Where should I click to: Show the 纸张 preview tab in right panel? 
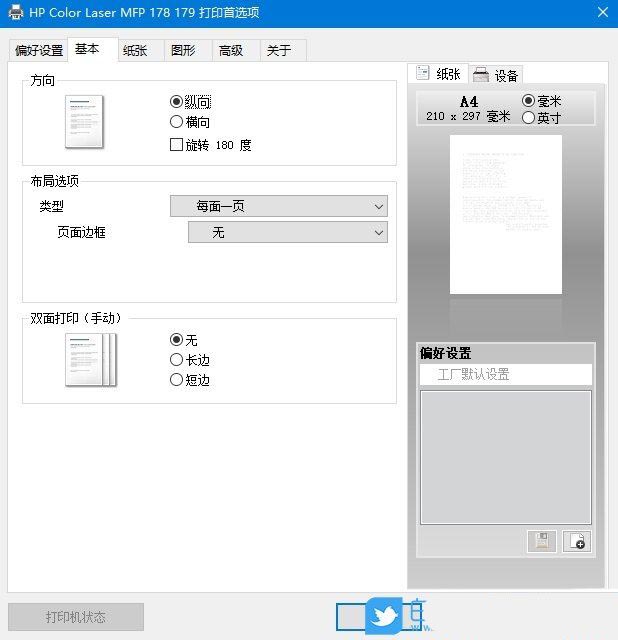pos(438,74)
